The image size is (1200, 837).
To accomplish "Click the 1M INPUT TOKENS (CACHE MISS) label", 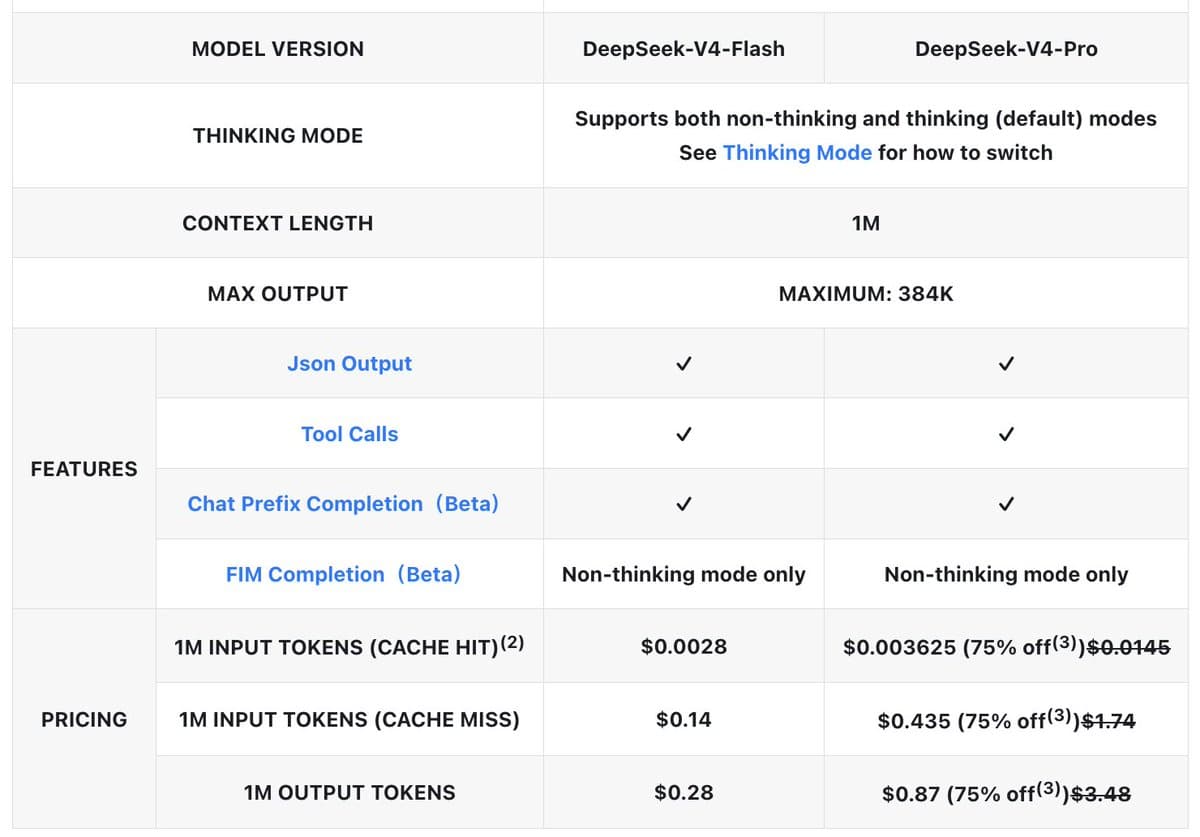I will point(349,719).
